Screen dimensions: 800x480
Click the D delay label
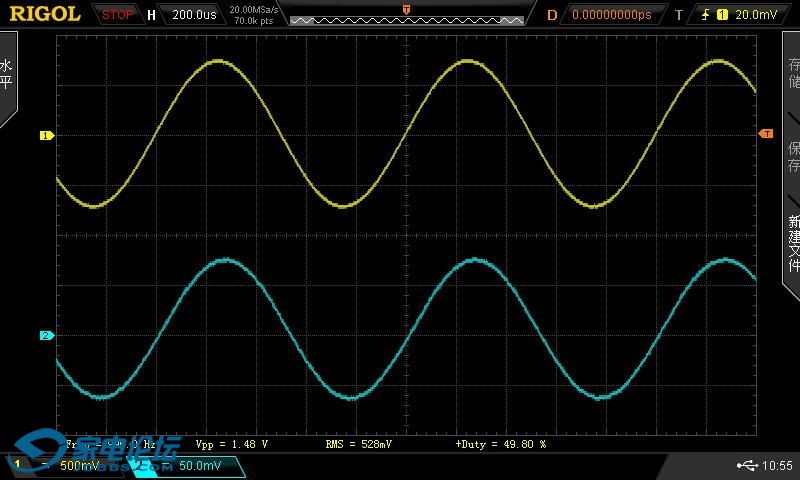click(552, 15)
